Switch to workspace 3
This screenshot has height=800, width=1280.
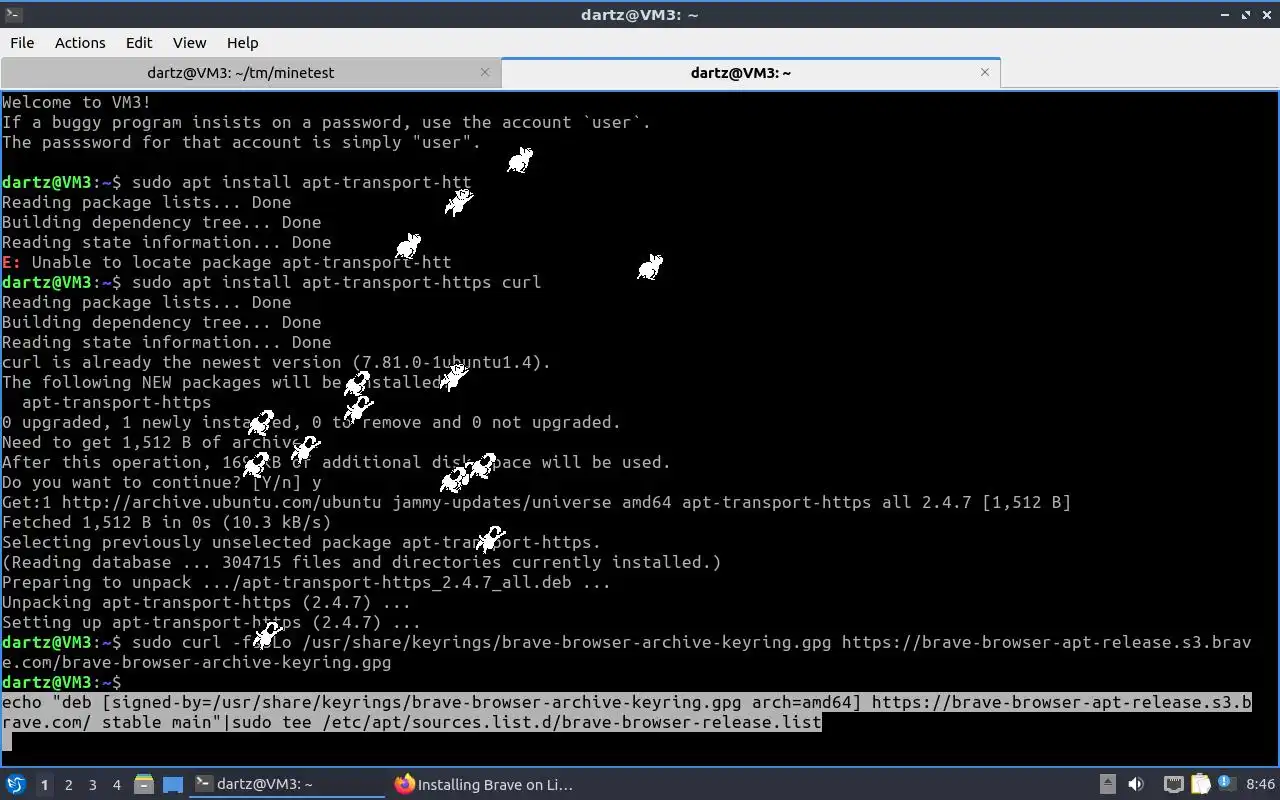93,785
